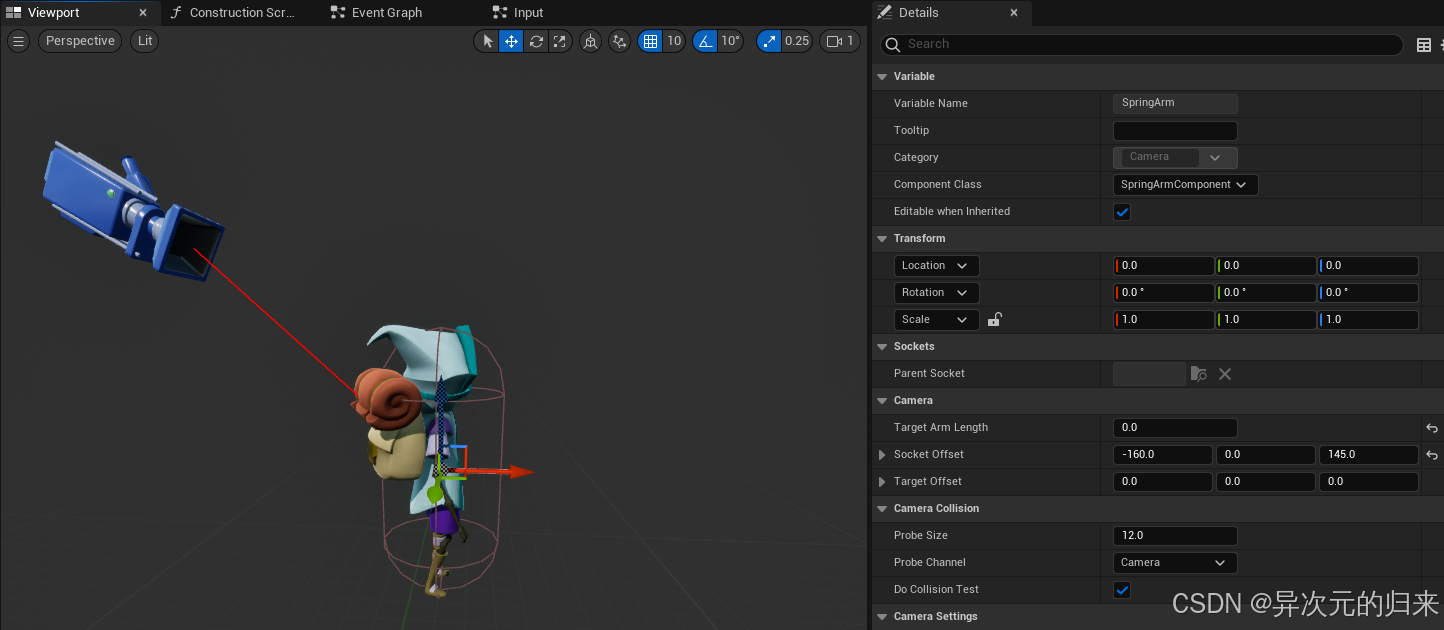The image size is (1444, 630).
Task: Open the viewport hamburger options menu
Action: click(18, 41)
